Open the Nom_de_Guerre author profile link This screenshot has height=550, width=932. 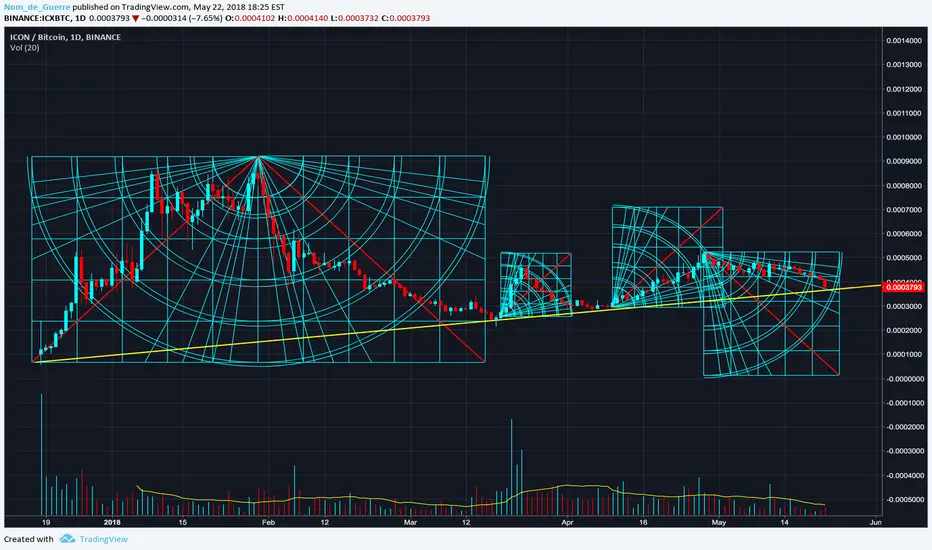point(37,7)
